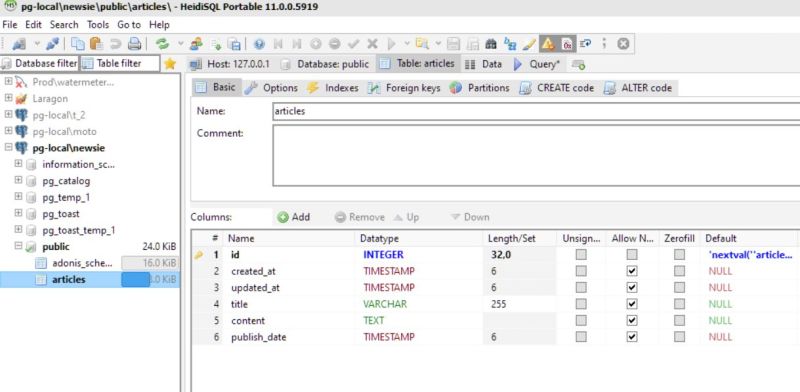Click the Load SQL file folder icon
The width and height of the screenshot is (800, 392).
click(x=421, y=44)
